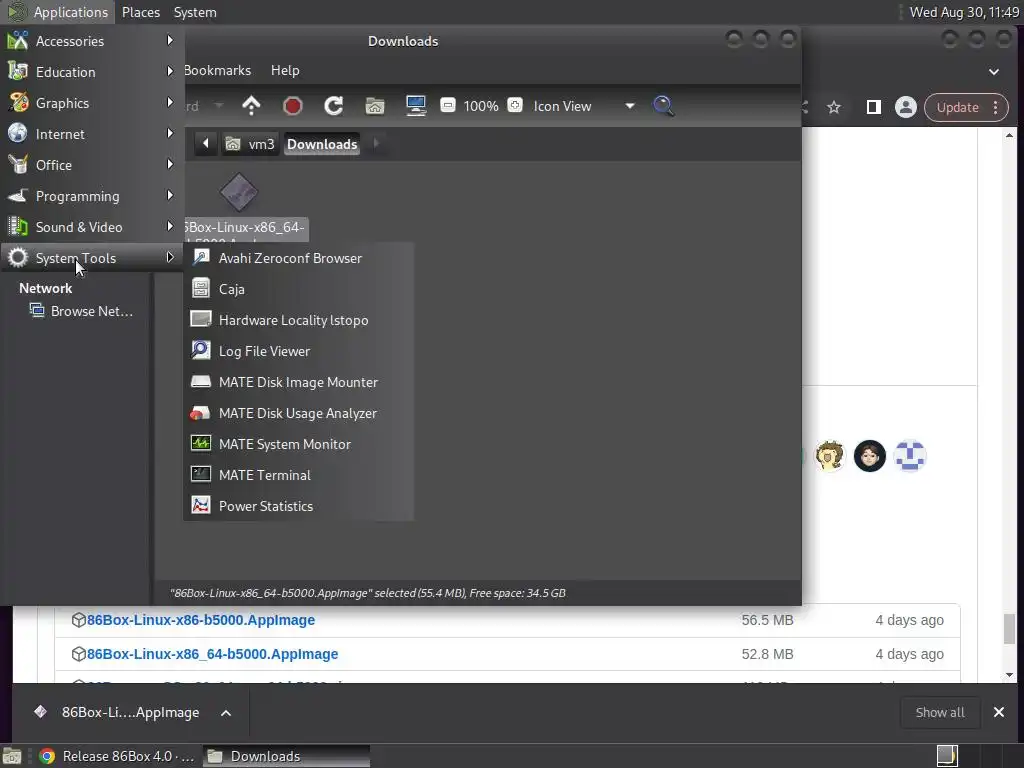
Task: Open the Accessories submenu
Action: tap(91, 41)
